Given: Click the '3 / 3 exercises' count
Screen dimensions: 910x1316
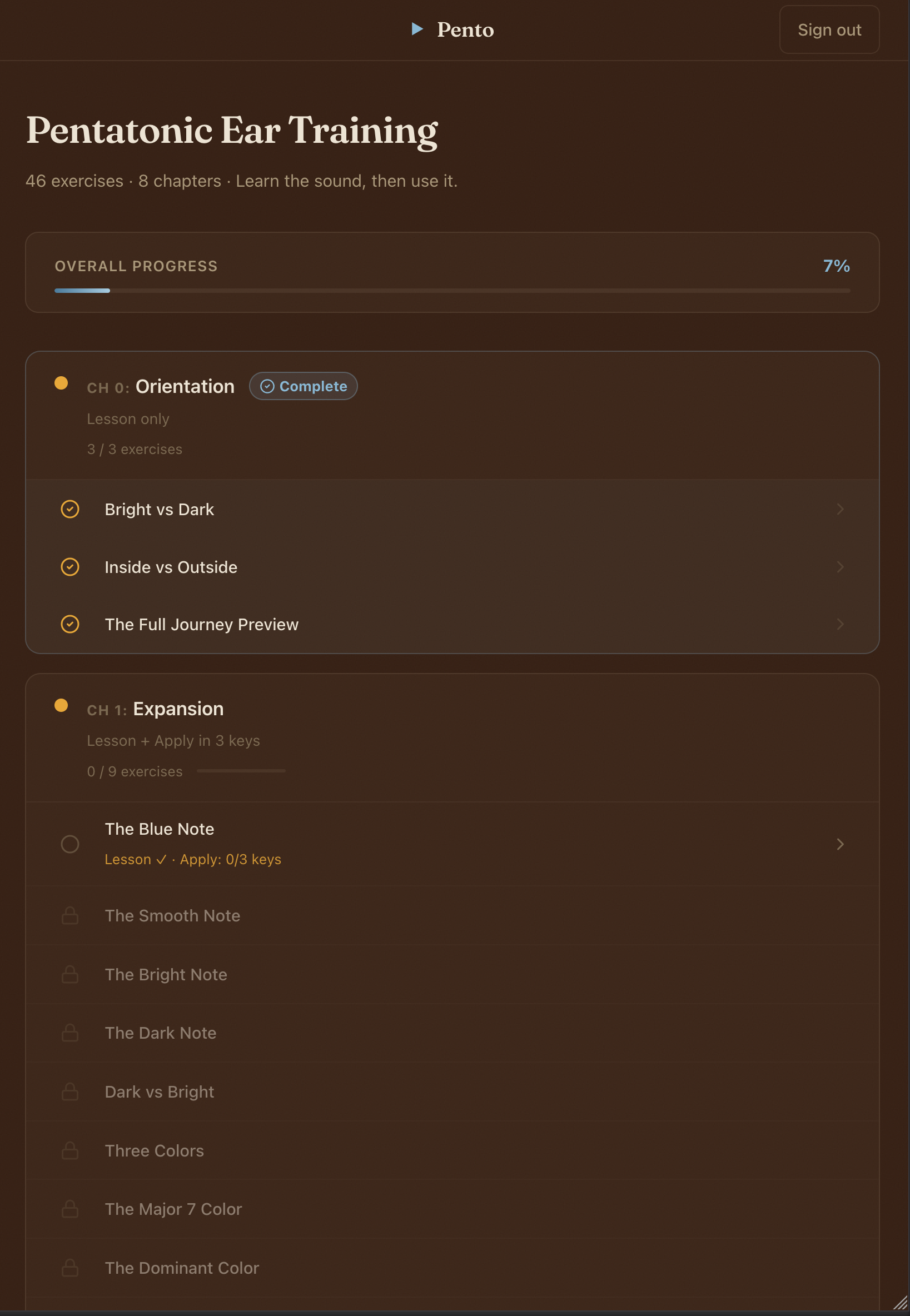Looking at the screenshot, I should point(135,449).
